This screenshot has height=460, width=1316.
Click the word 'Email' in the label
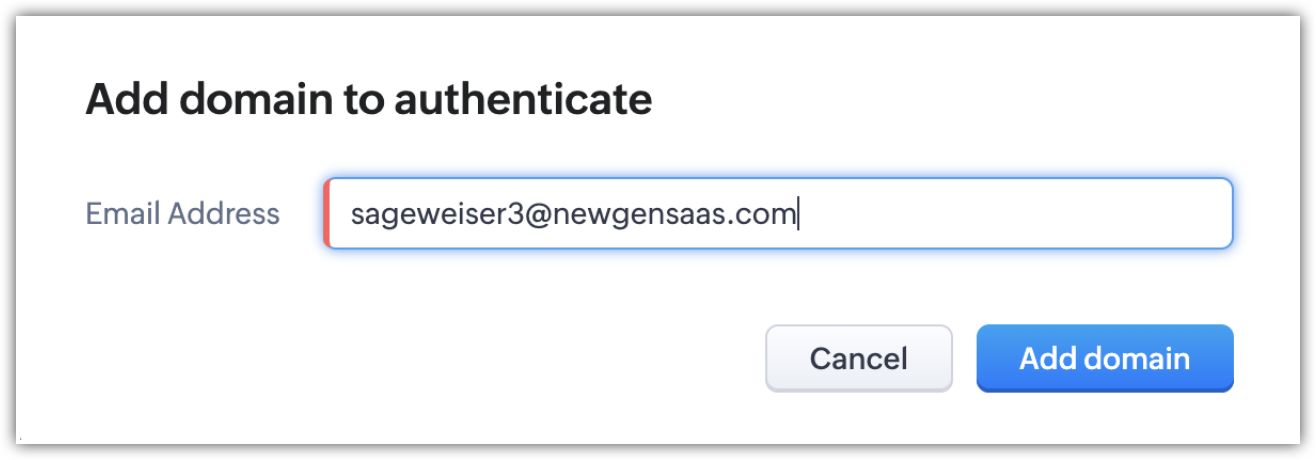(122, 213)
